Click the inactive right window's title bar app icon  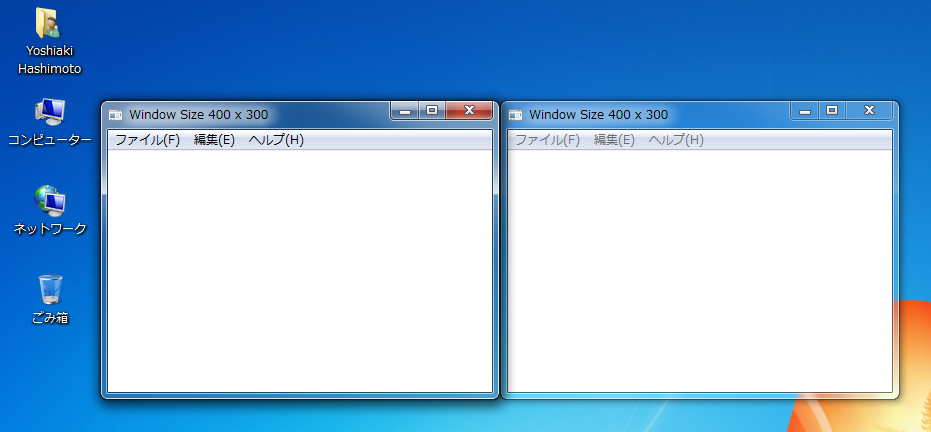coord(516,115)
